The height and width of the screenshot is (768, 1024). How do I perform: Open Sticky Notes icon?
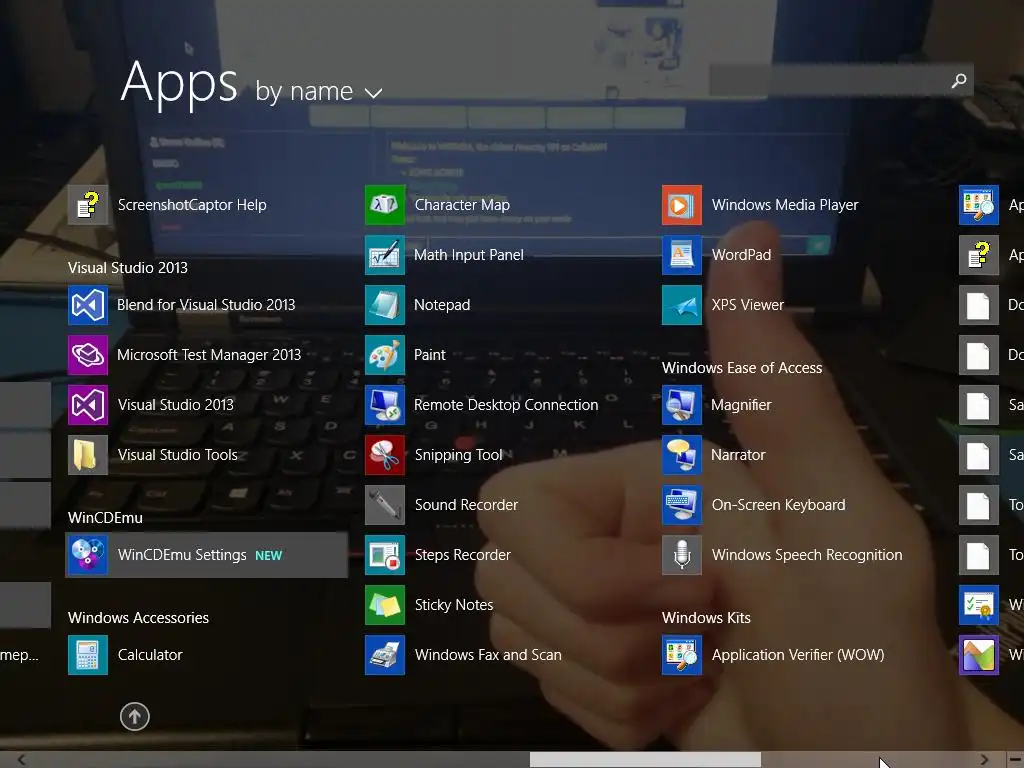pyautogui.click(x=385, y=605)
